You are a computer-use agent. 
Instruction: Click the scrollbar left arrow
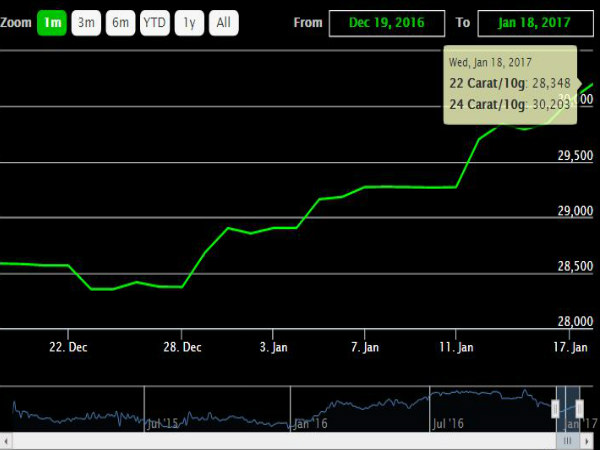6,440
